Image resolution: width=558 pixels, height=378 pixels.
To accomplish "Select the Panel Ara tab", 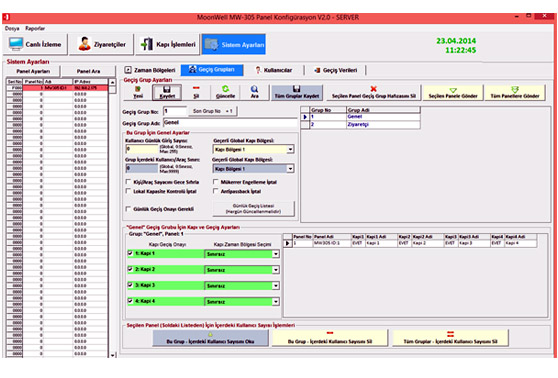I will click(x=88, y=71).
